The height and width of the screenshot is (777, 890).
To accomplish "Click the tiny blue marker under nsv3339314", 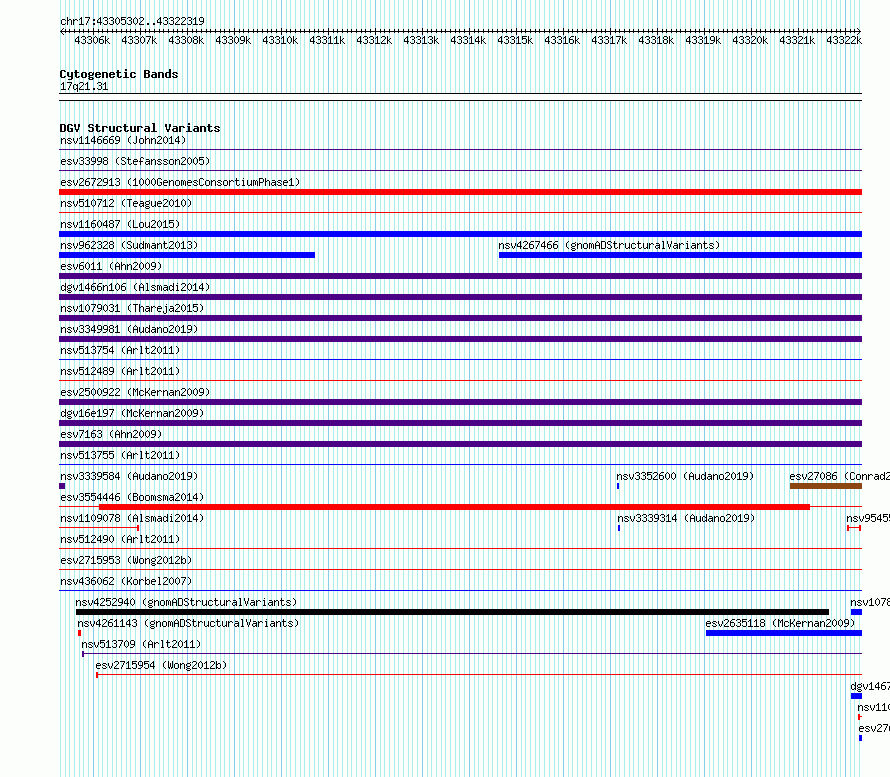I will pos(619,528).
